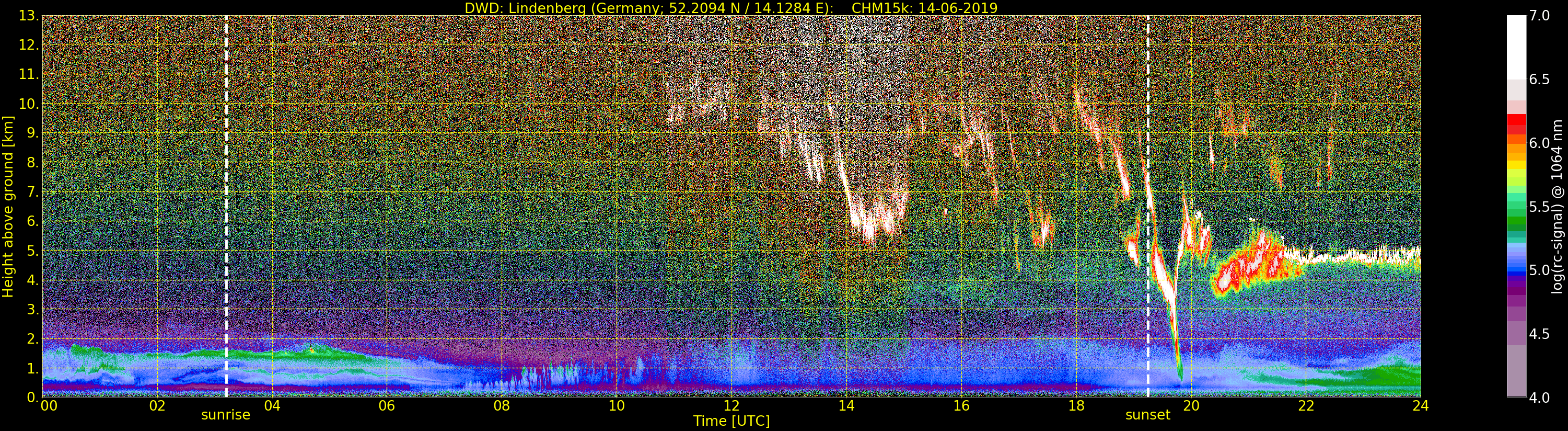
Task: Click the height axis tick '12.'
Action: point(29,45)
